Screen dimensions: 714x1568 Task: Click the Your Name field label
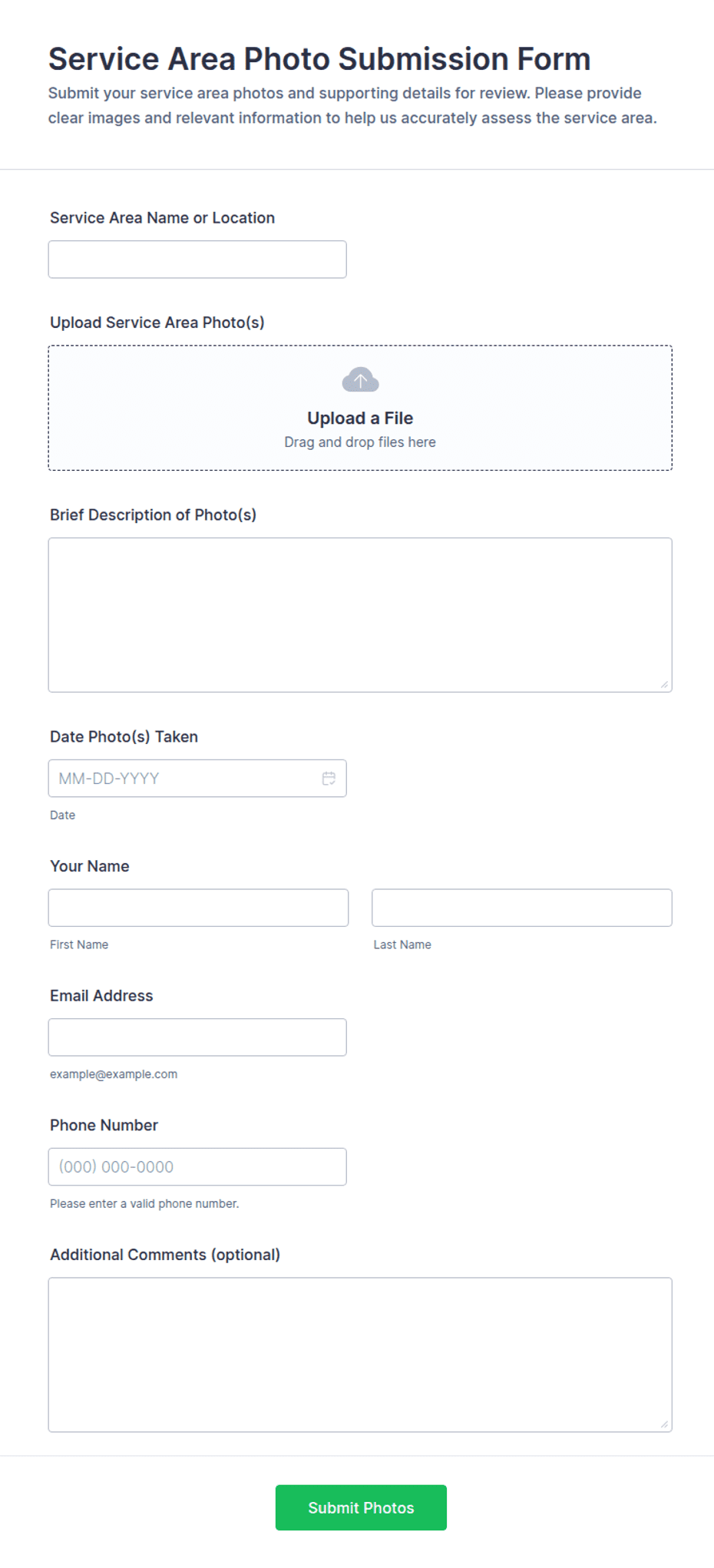89,866
